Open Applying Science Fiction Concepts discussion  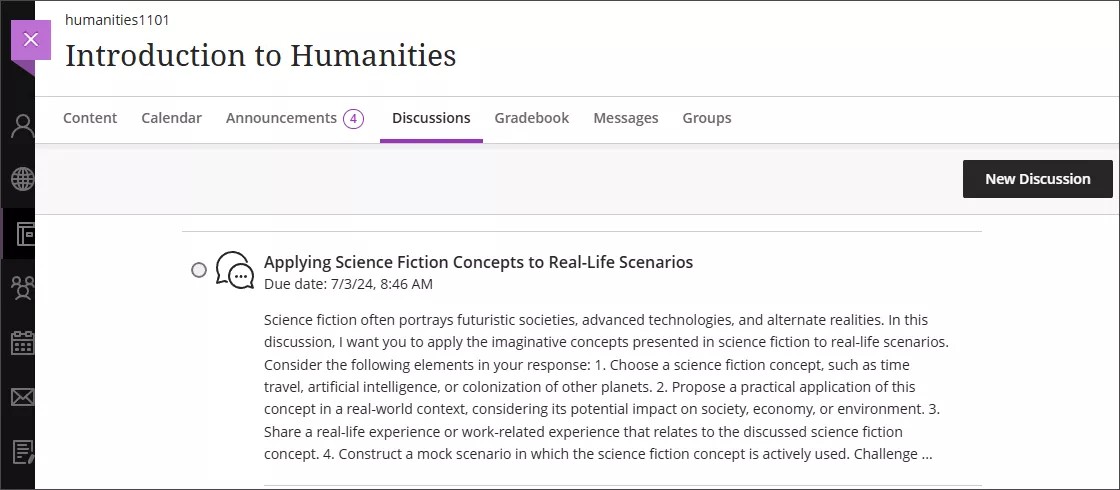478,262
